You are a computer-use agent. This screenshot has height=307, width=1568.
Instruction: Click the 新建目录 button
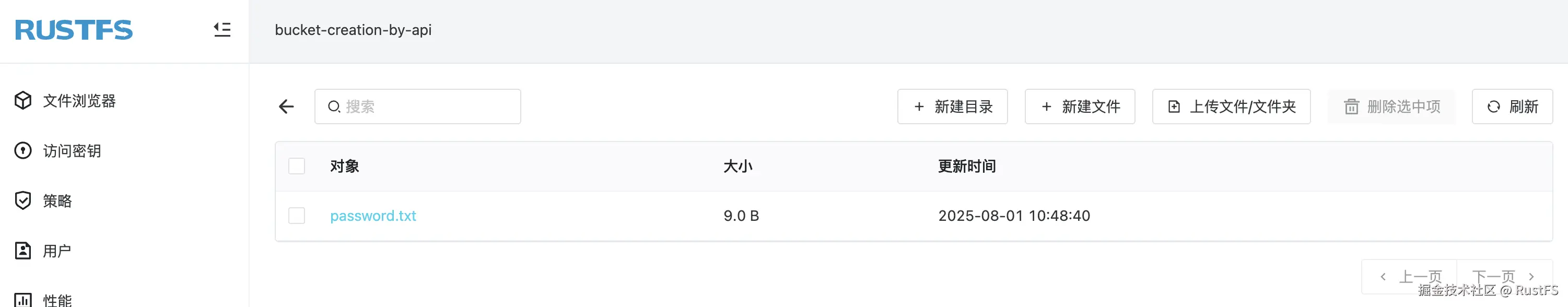[x=952, y=107]
